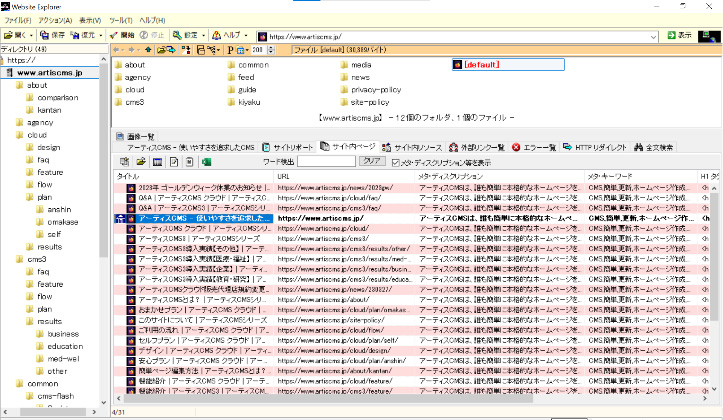
Task: Open the dropdown arrow next to 復元
Action: (101, 35)
